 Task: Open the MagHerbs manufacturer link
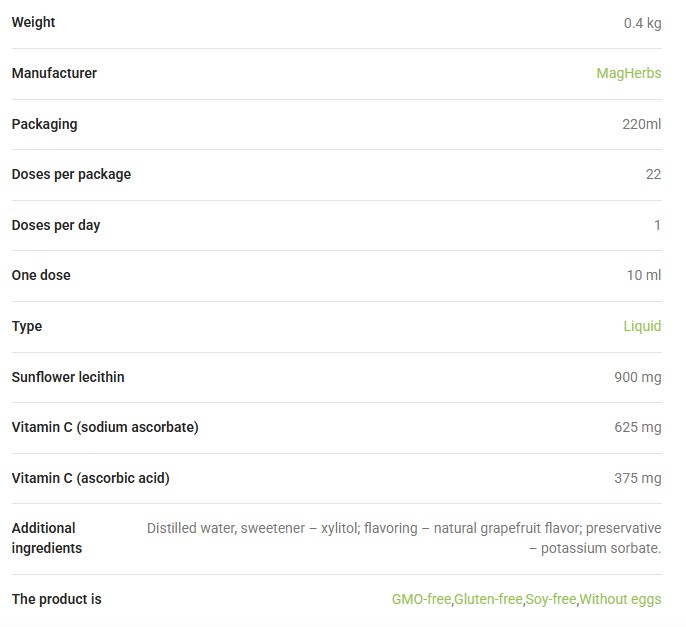coord(629,73)
